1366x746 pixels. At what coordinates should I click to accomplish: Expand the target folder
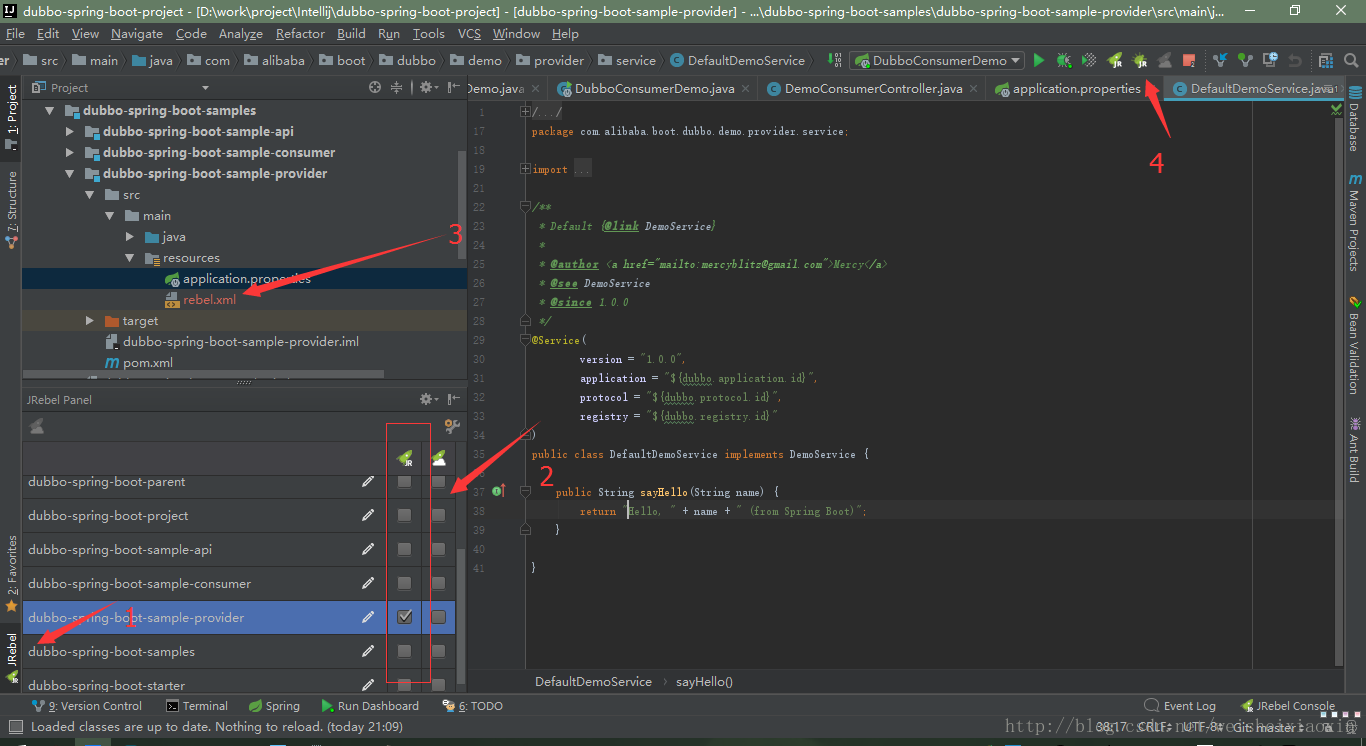pyautogui.click(x=90, y=321)
